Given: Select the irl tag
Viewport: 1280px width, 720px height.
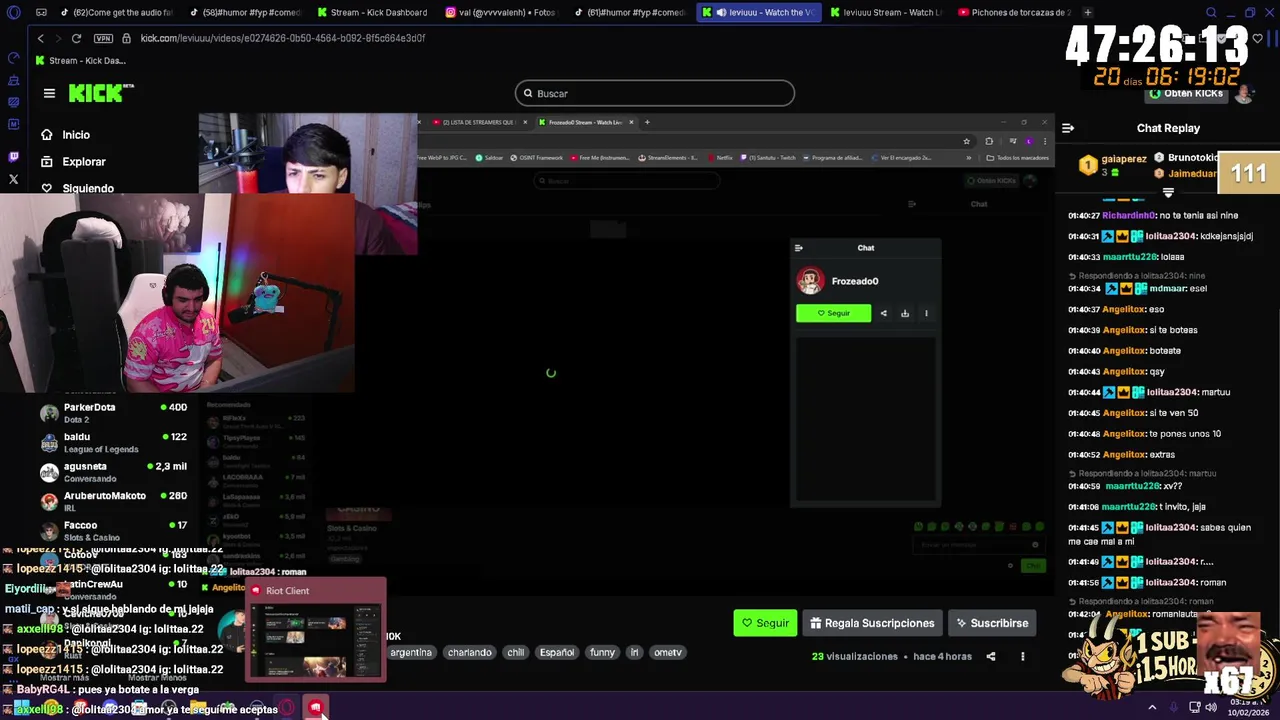Looking at the screenshot, I should [634, 652].
